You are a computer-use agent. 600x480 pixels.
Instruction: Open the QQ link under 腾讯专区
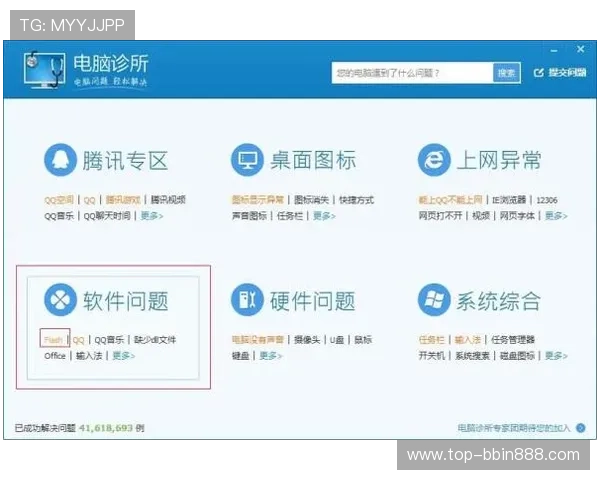tap(89, 200)
